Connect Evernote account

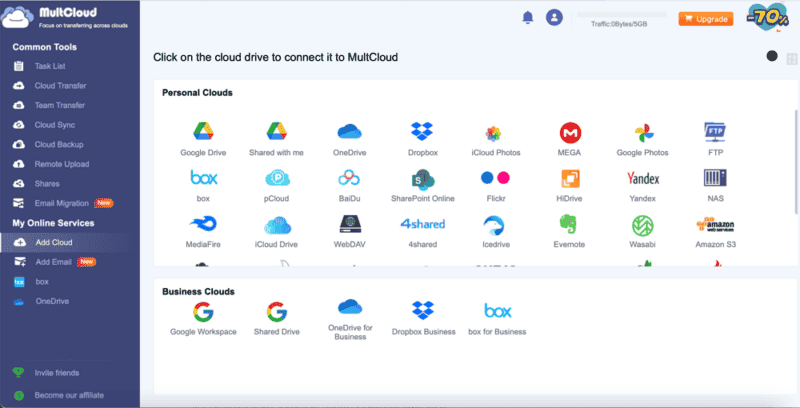[568, 224]
